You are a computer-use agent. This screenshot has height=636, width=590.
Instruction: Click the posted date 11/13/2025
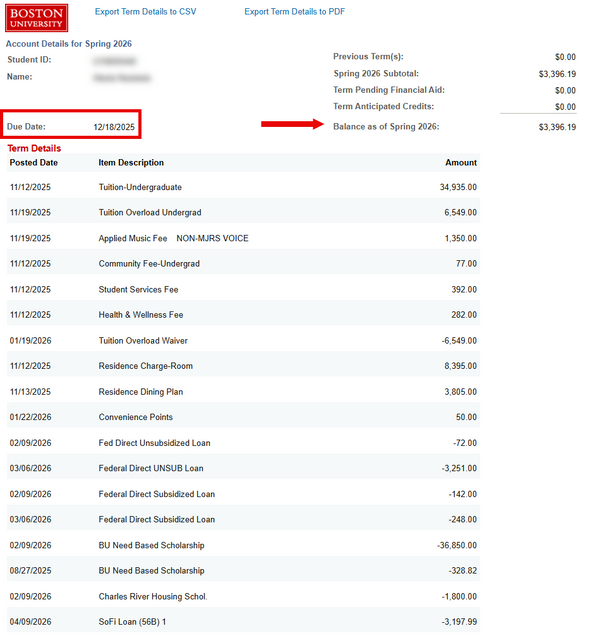(30, 392)
